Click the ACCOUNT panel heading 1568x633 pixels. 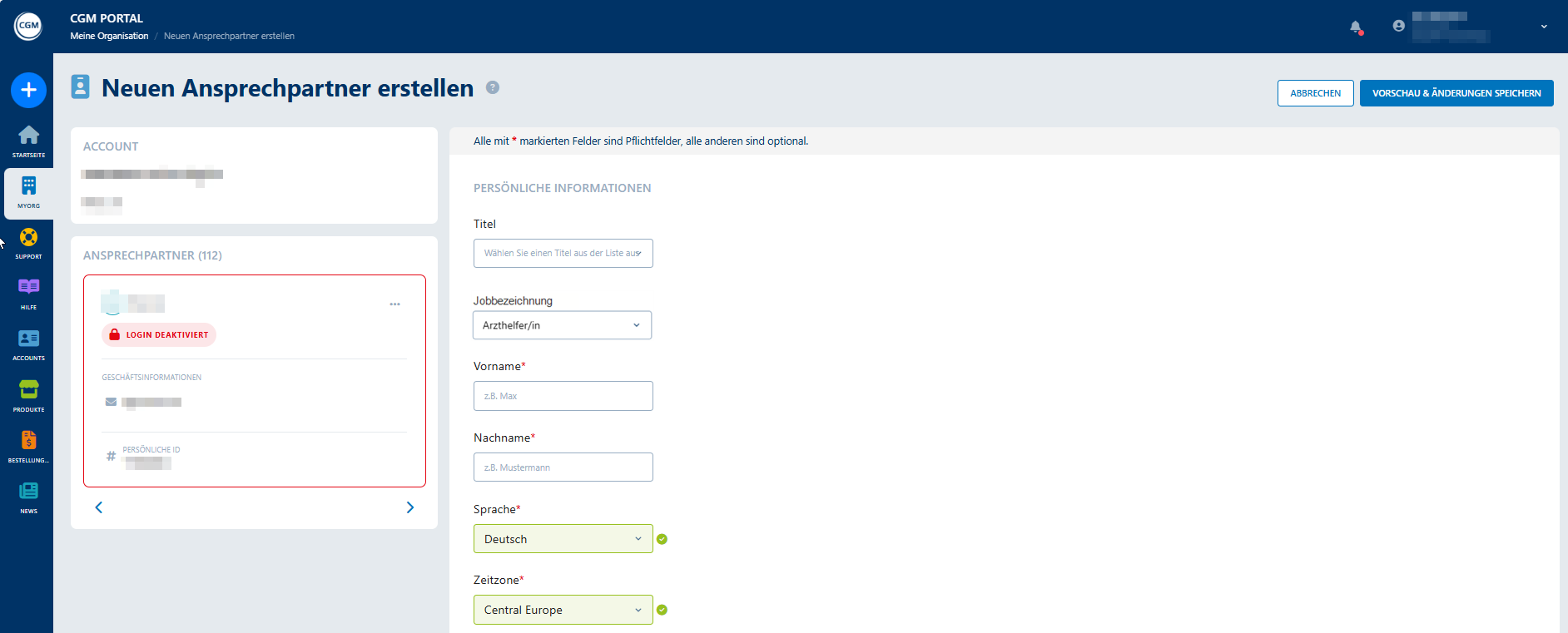pyautogui.click(x=111, y=146)
